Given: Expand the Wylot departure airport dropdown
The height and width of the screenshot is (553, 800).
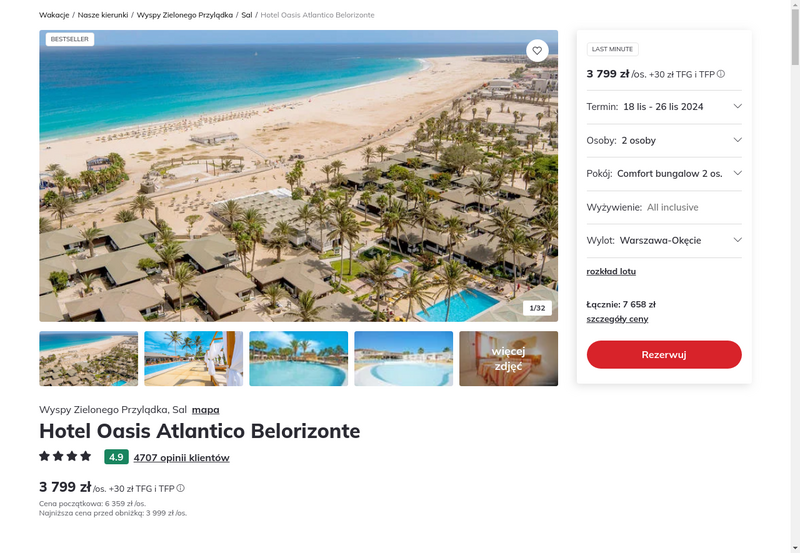Looking at the screenshot, I should [x=664, y=240].
